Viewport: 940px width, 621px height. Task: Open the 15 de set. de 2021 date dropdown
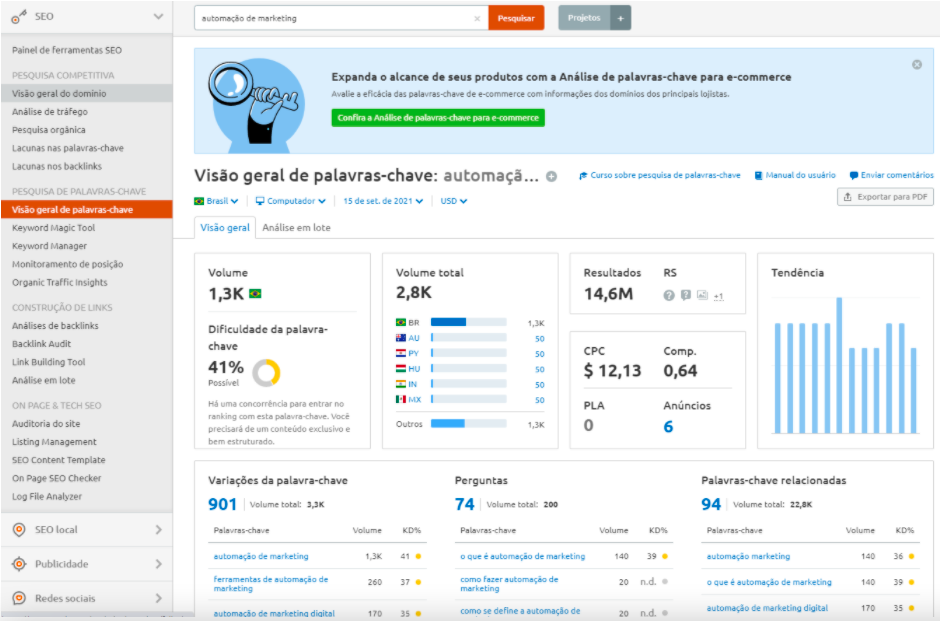coord(383,201)
